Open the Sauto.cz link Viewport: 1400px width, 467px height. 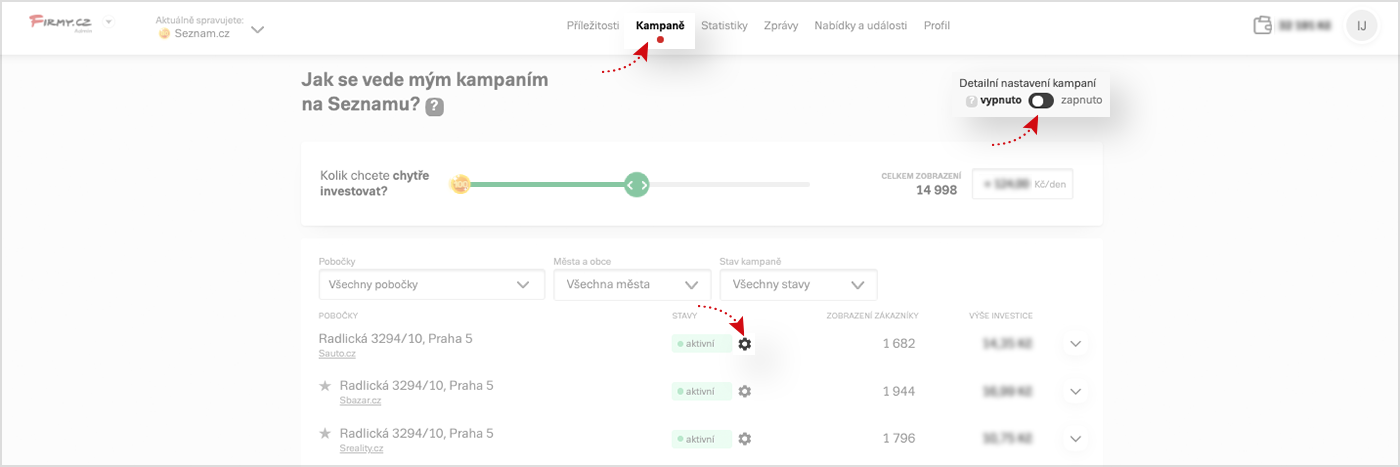pyautogui.click(x=337, y=354)
